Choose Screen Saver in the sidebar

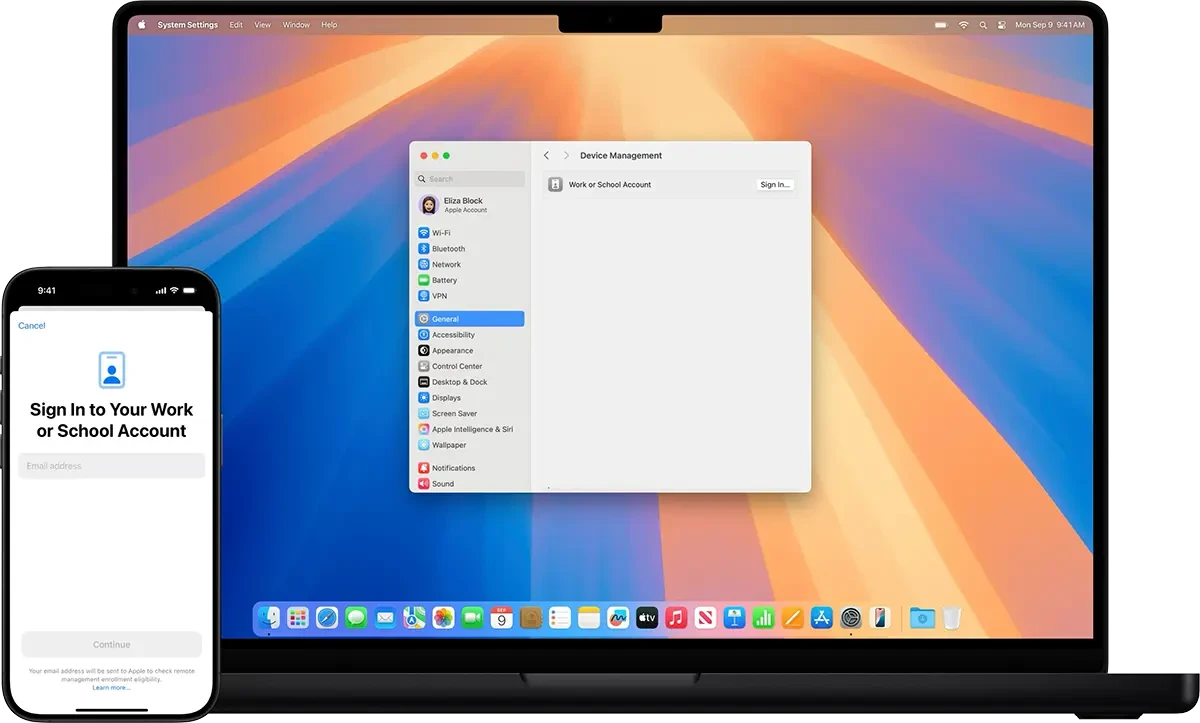(469, 414)
